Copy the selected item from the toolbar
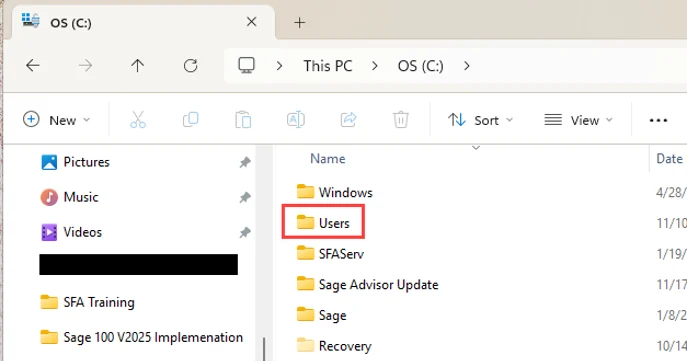This screenshot has width=687, height=361. (x=191, y=120)
